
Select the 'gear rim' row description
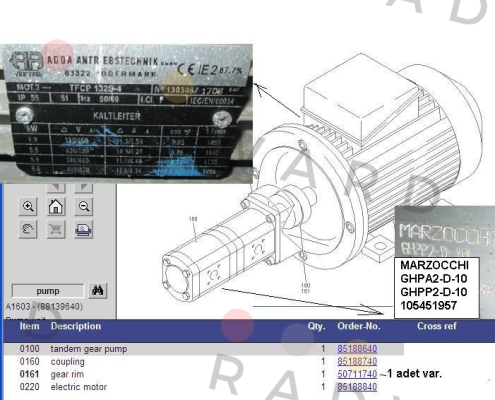[67, 374]
